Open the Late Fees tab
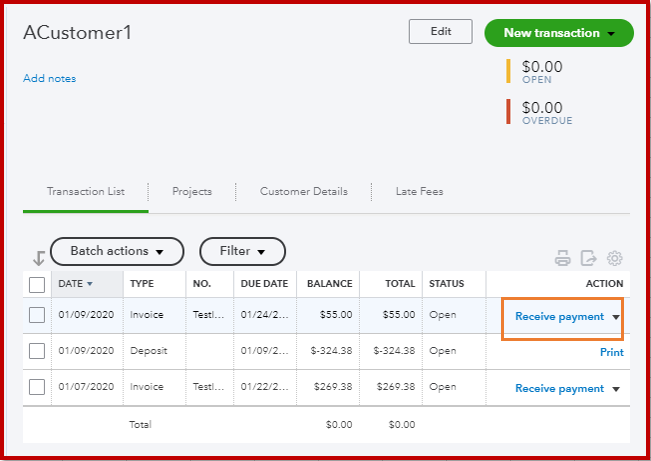The height and width of the screenshot is (461, 651). point(419,191)
